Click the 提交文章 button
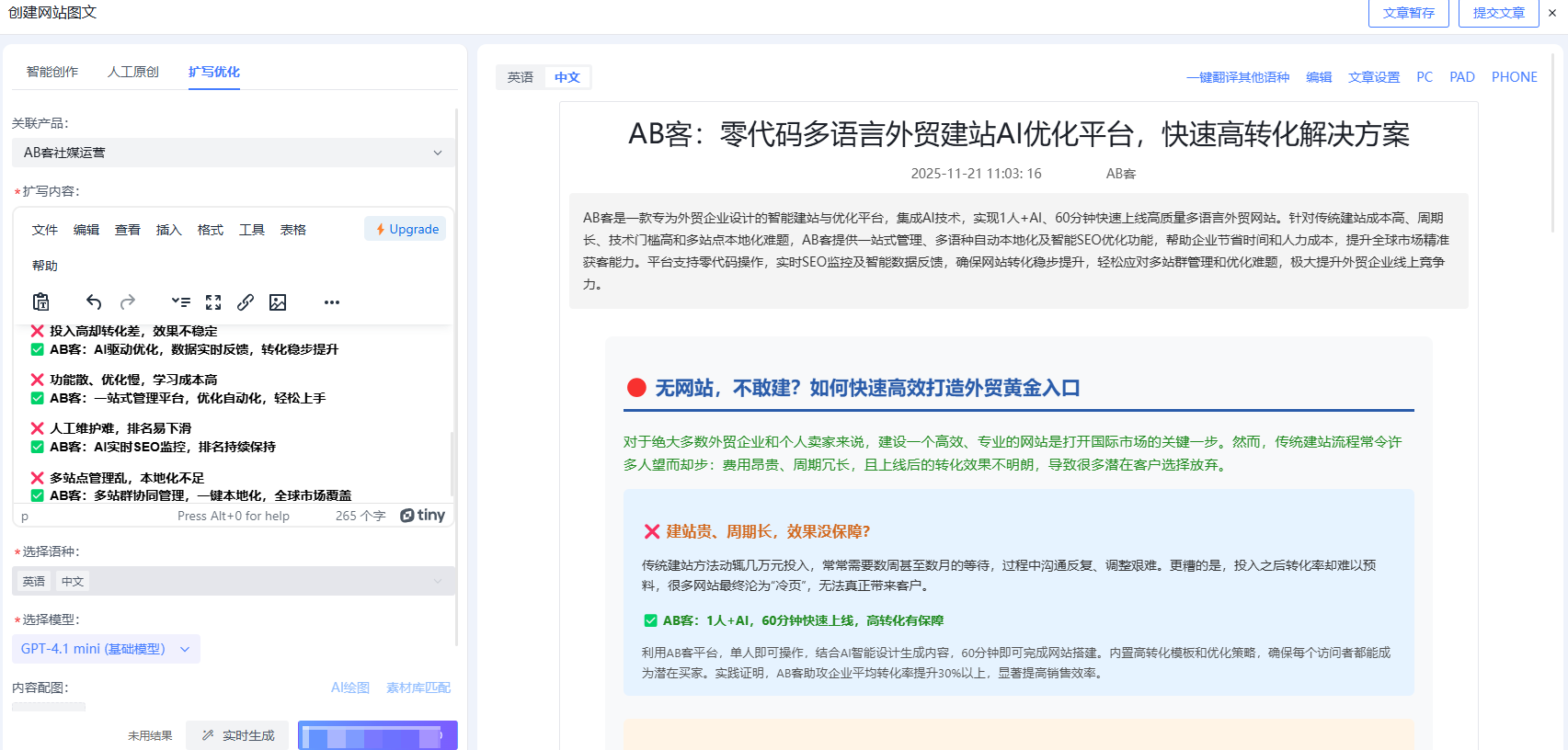The height and width of the screenshot is (750, 1568). [x=1498, y=13]
